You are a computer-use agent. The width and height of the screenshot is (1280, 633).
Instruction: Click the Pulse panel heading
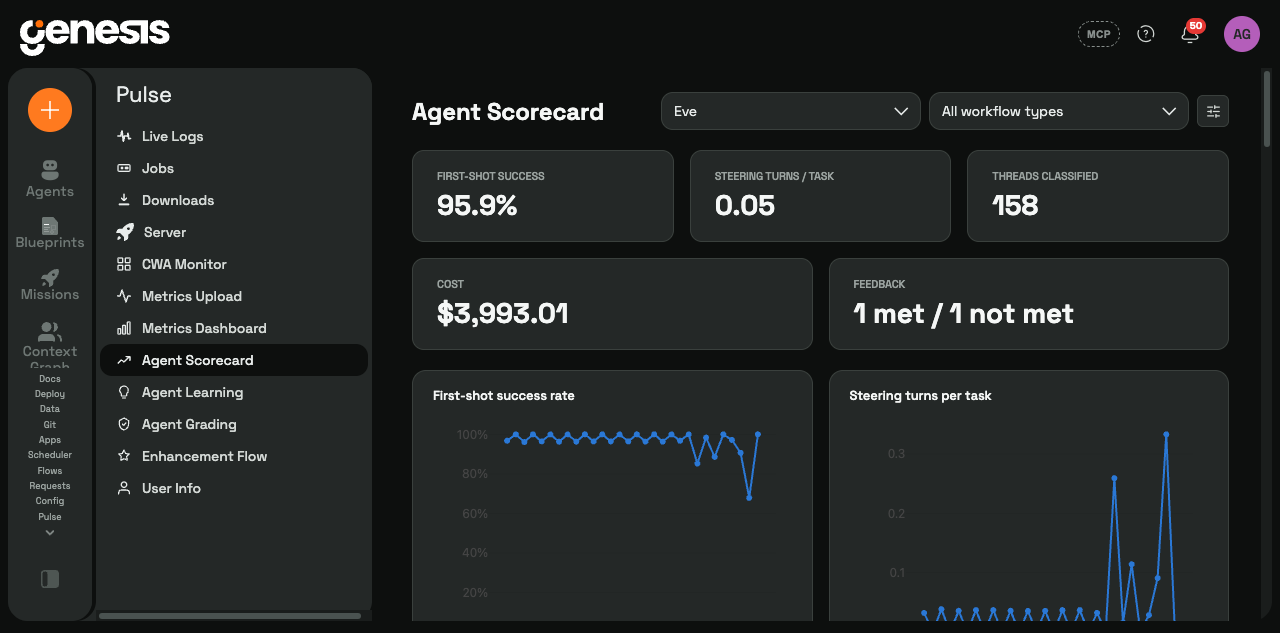(144, 95)
